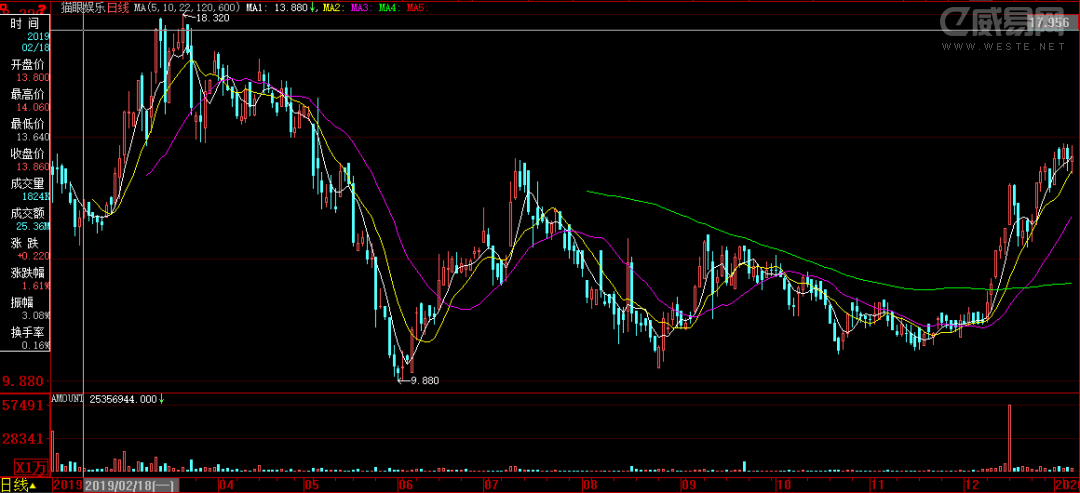Click the green arrow after the MA1 value

pos(315,8)
